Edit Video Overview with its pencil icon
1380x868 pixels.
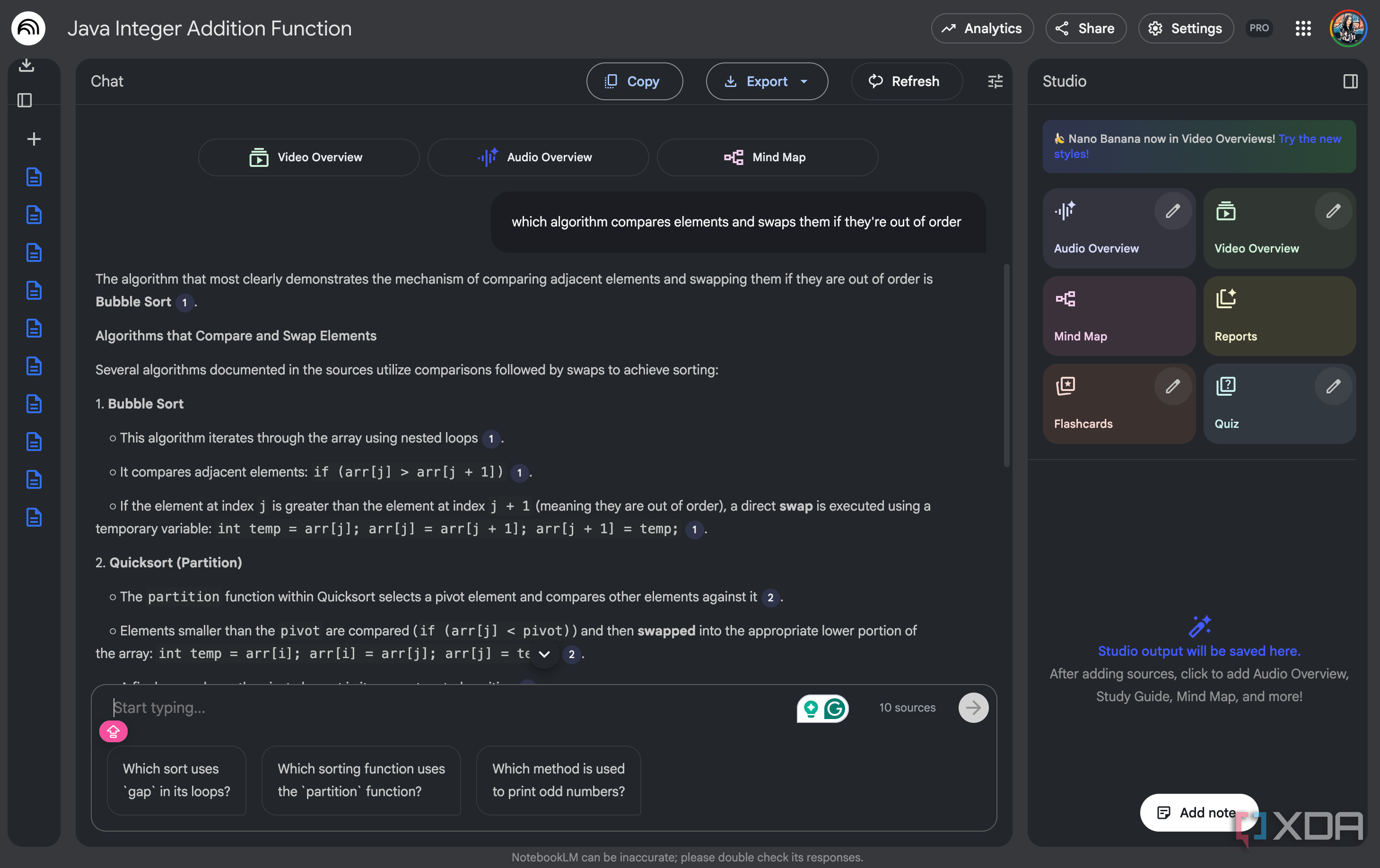coord(1333,211)
